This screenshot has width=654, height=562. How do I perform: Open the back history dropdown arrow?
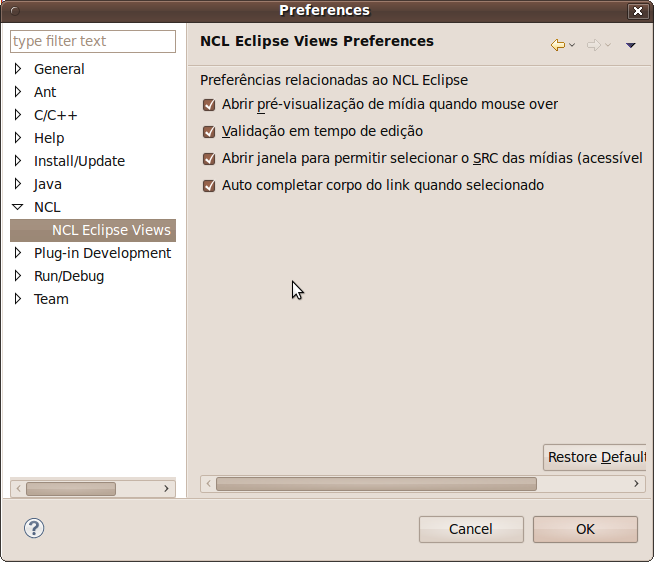tap(572, 45)
